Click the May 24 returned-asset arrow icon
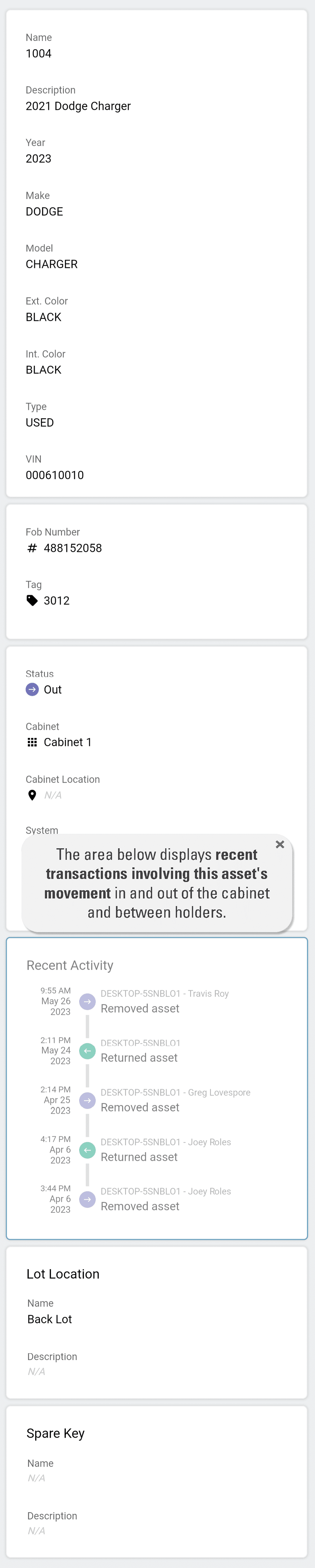 pyautogui.click(x=88, y=1050)
